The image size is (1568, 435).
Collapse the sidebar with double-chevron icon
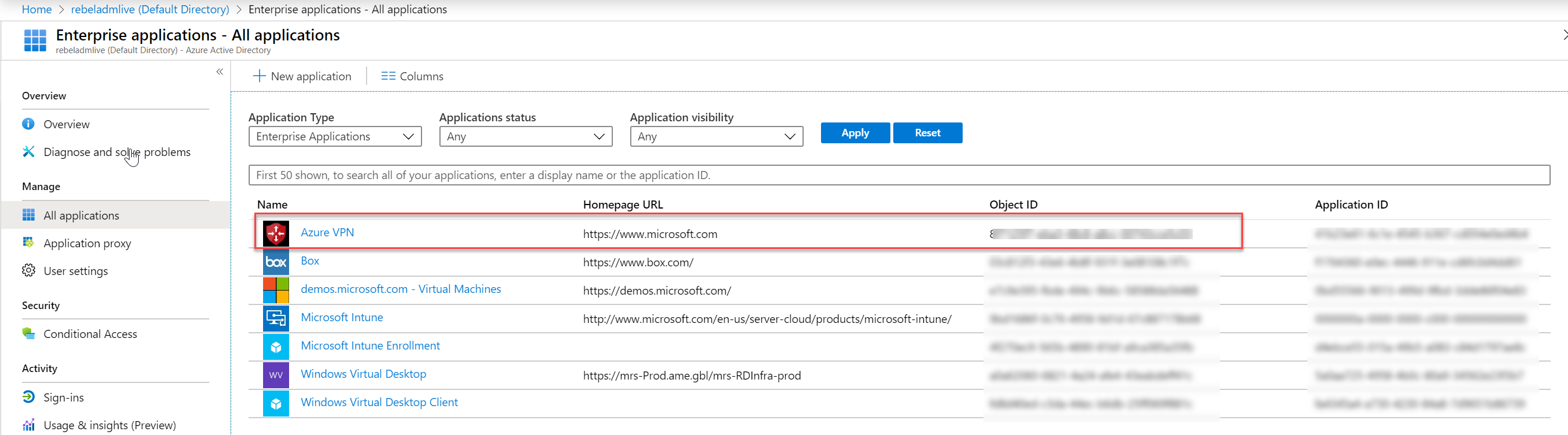[220, 72]
